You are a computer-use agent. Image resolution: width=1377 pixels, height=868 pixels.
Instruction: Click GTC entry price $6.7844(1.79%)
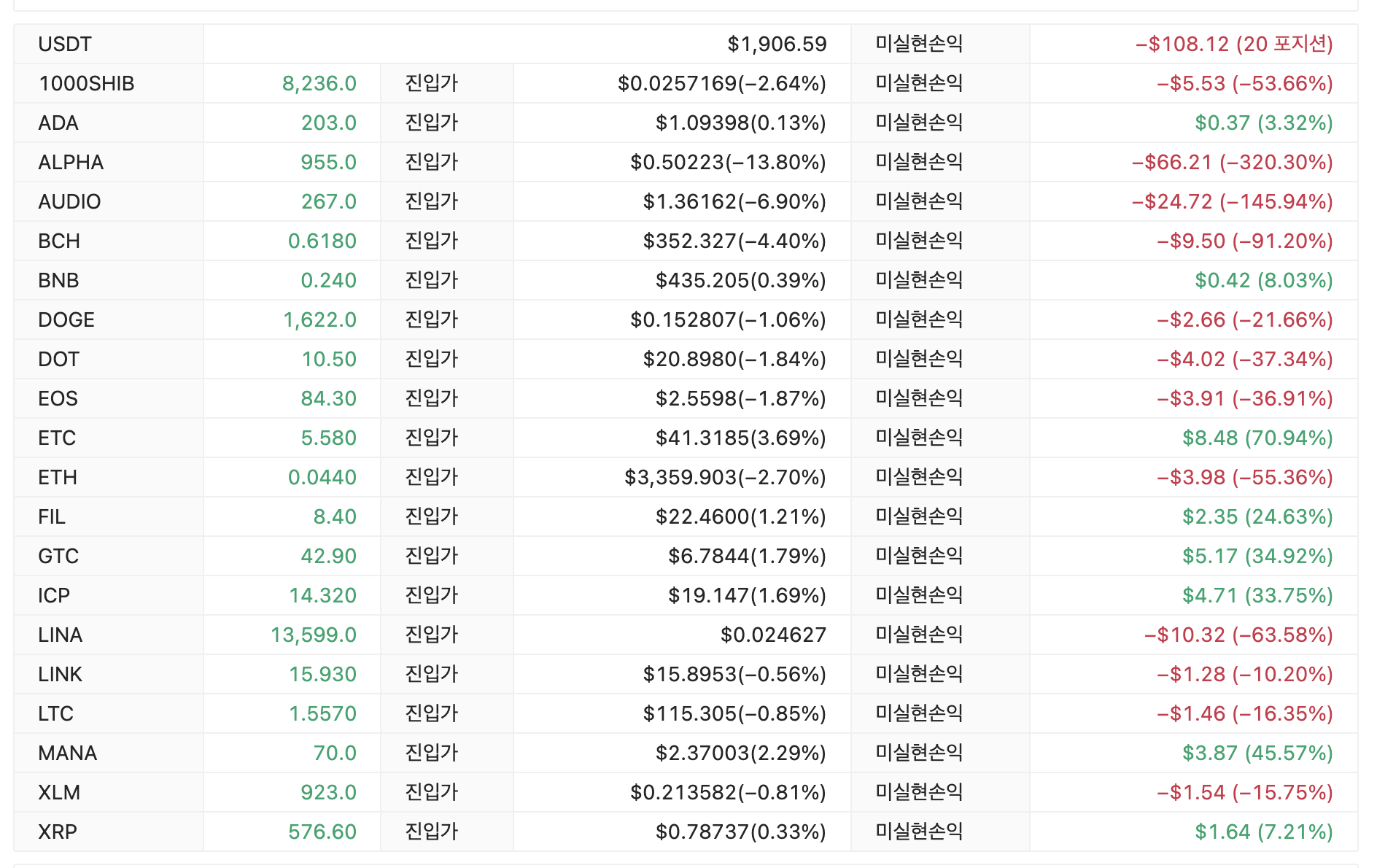(748, 557)
